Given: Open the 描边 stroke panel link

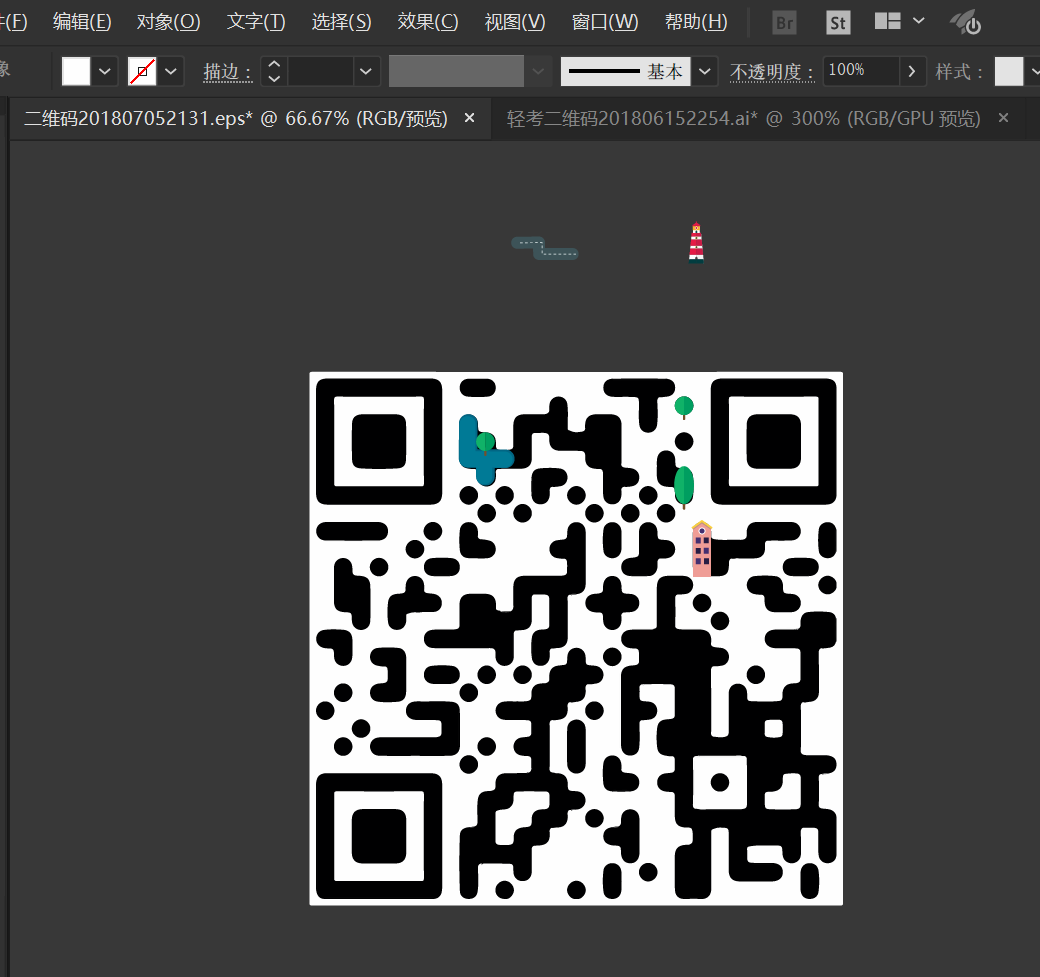Looking at the screenshot, I should point(228,72).
